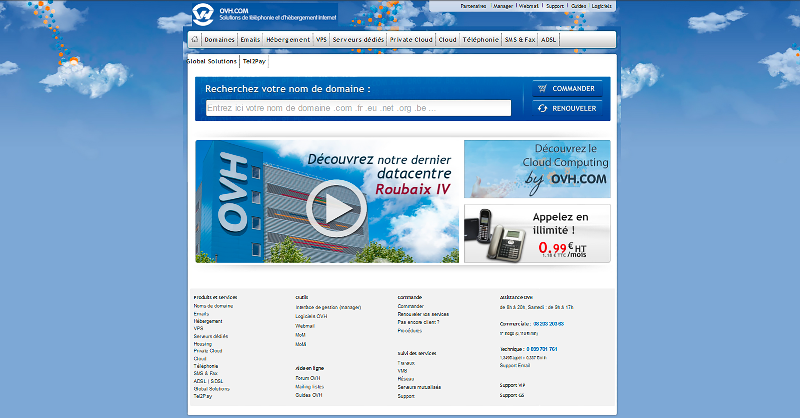Open Serveurs mutualisés footer link
The image size is (800, 418).
click(x=419, y=387)
